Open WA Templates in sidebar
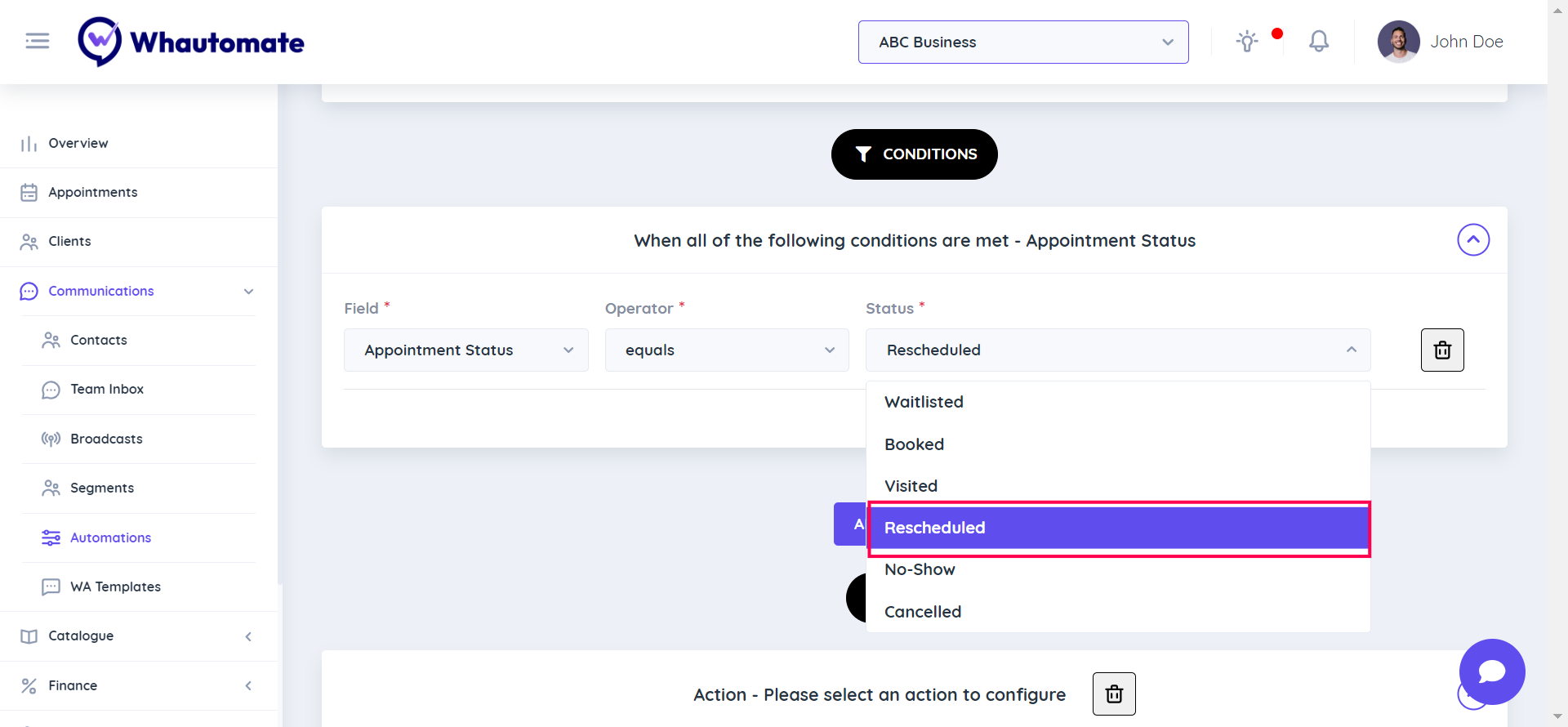 115,587
